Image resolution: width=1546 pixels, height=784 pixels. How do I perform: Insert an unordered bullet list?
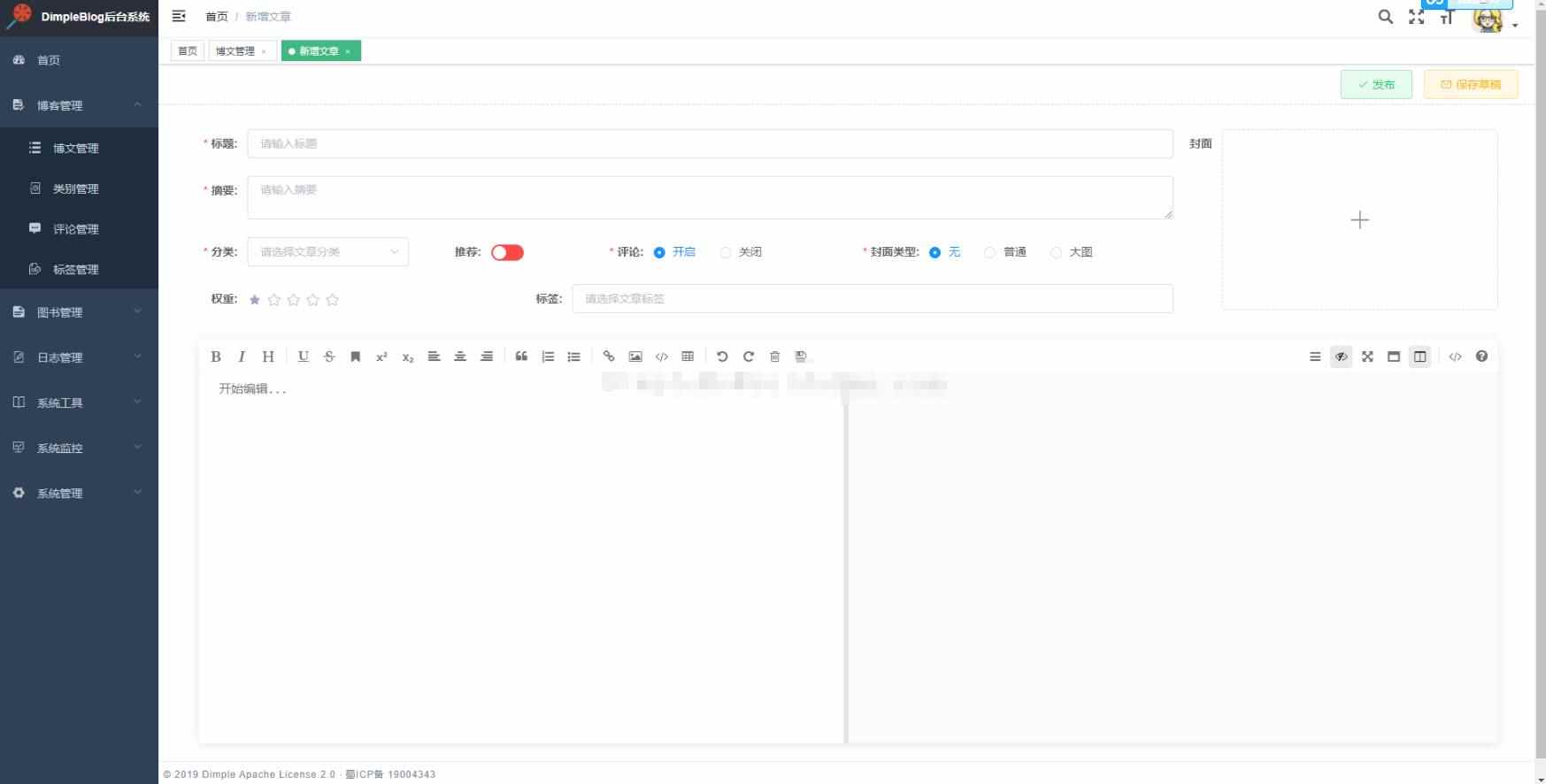click(573, 357)
